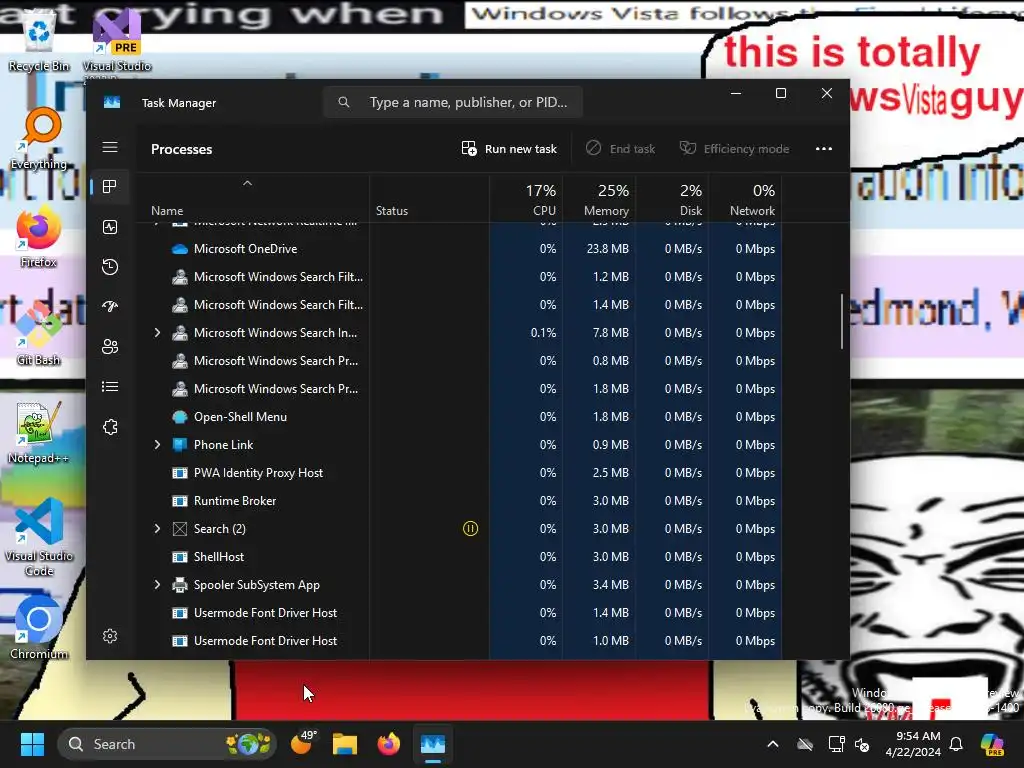This screenshot has height=768, width=1024.
Task: Select the PWA Identity Proxy Host process
Action: [459, 473]
